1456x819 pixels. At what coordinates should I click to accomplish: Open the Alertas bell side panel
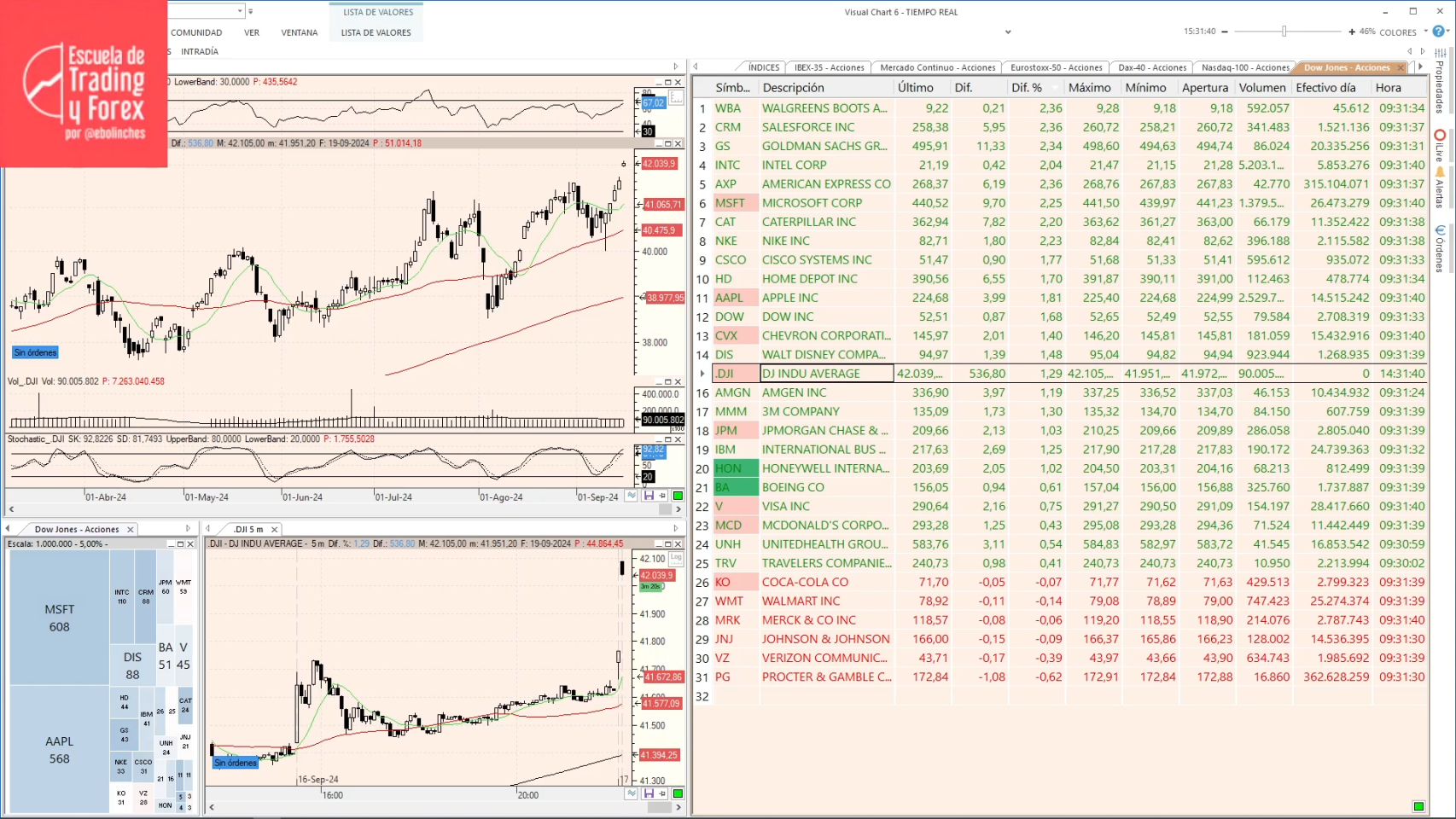click(x=1440, y=188)
